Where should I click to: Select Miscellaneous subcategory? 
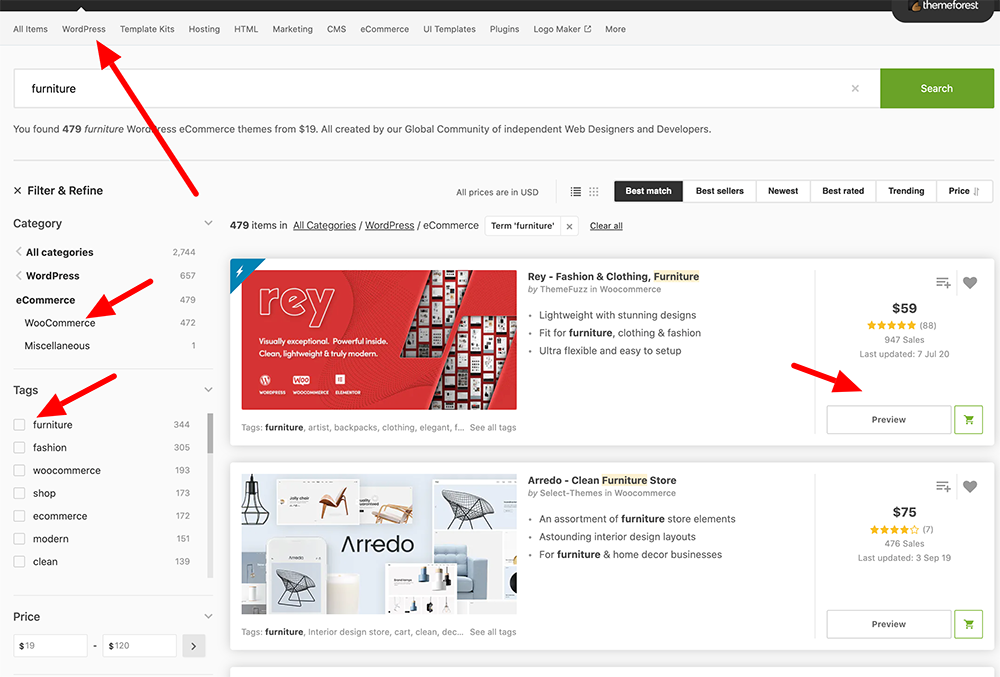tap(57, 346)
